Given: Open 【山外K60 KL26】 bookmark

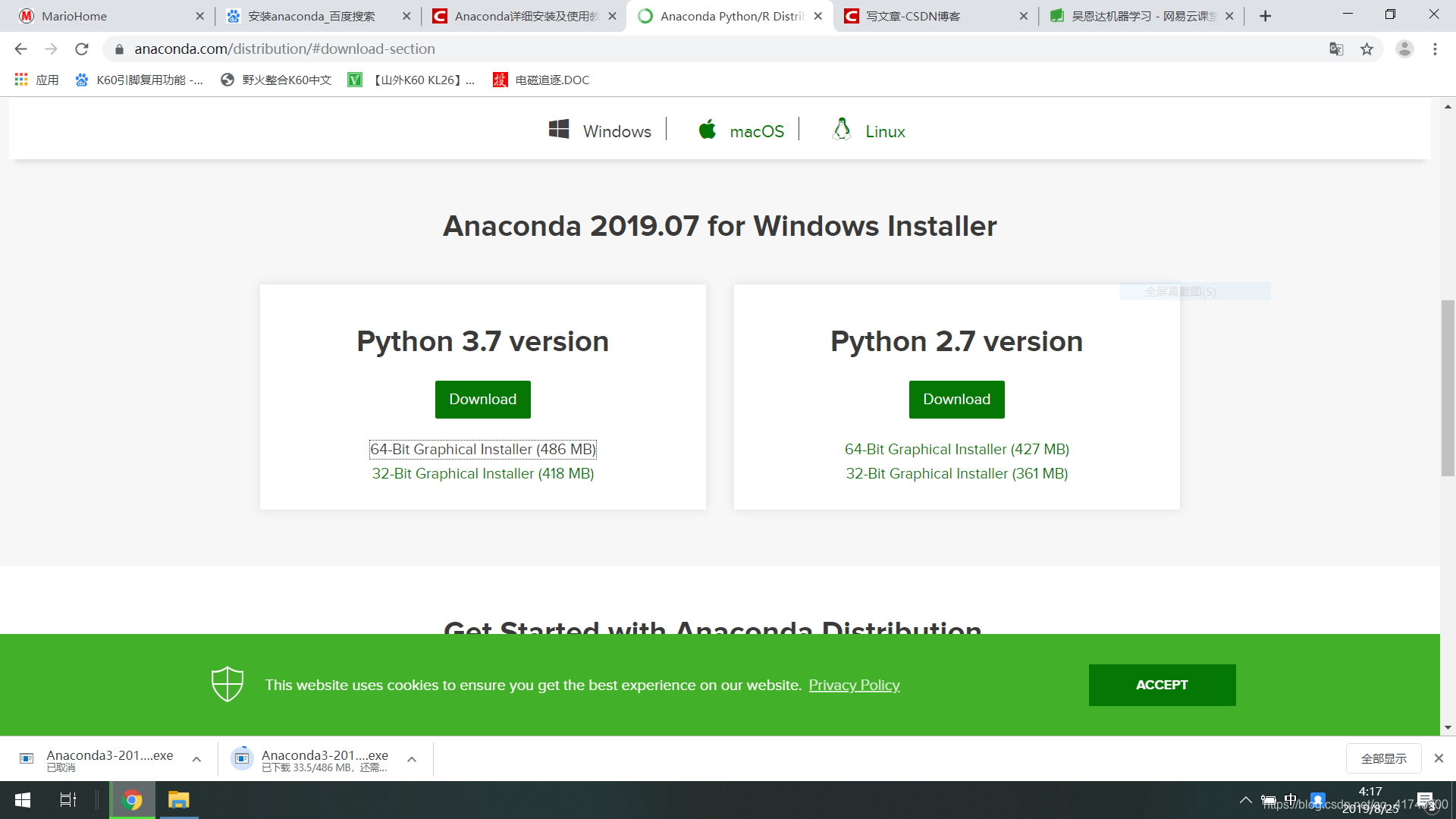Looking at the screenshot, I should point(412,80).
